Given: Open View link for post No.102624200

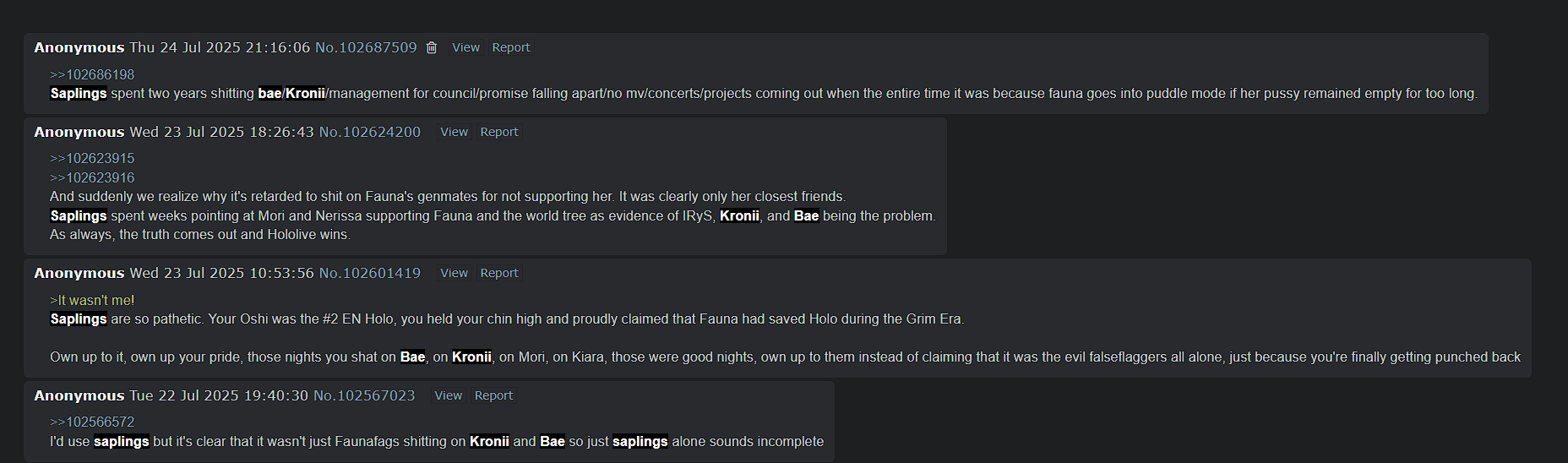Looking at the screenshot, I should tap(454, 133).
